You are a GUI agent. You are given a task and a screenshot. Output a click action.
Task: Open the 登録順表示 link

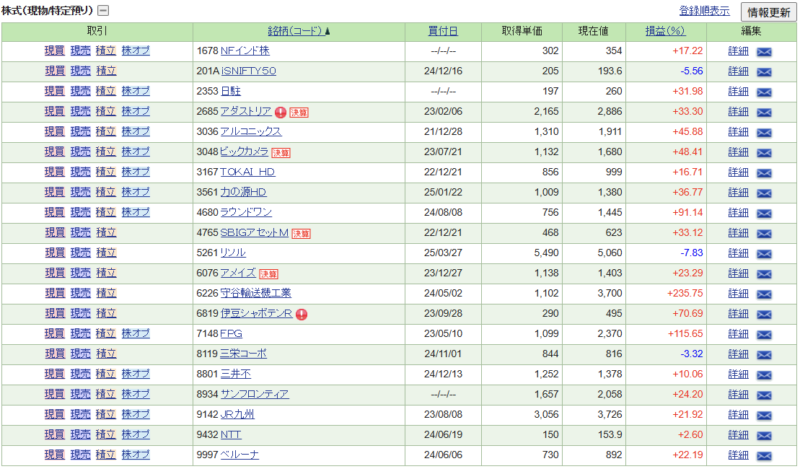click(x=704, y=10)
